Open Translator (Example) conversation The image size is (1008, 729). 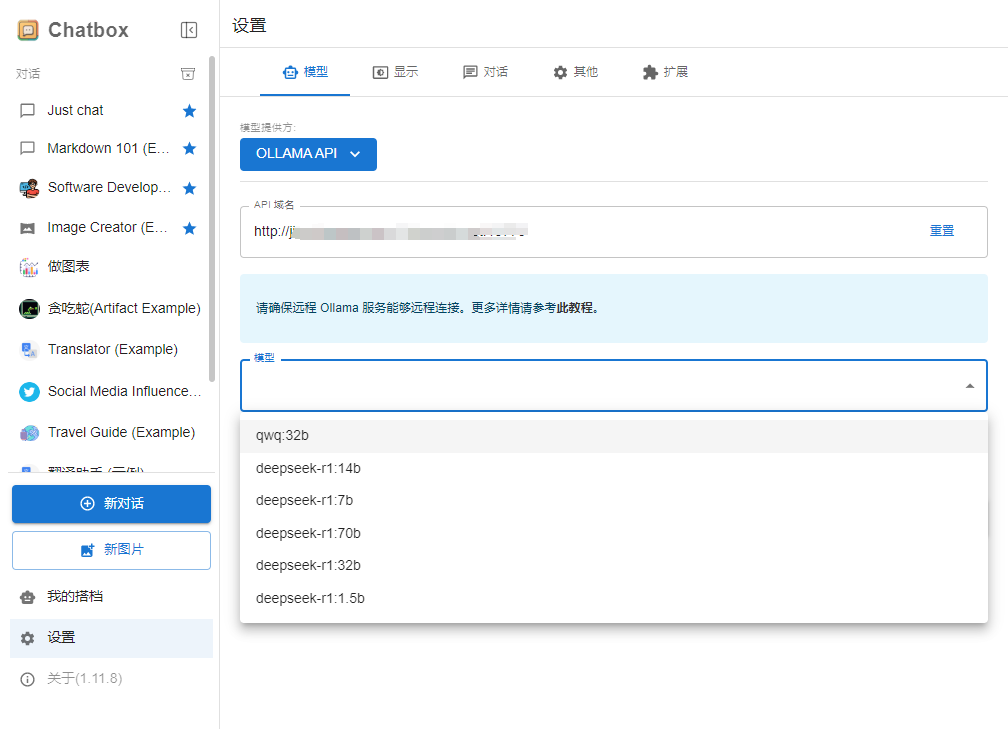click(x=110, y=349)
